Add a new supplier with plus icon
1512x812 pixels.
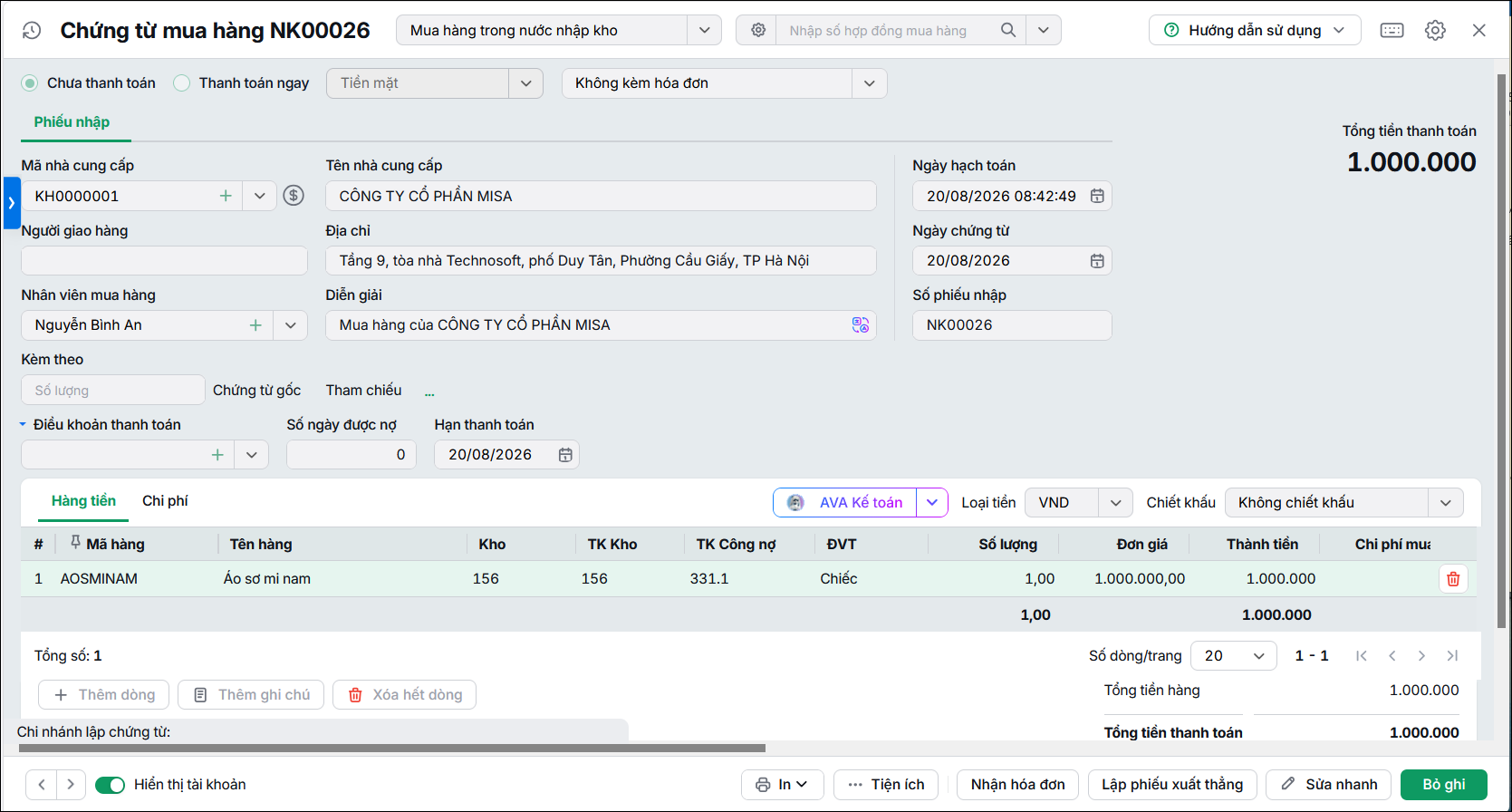click(x=226, y=196)
